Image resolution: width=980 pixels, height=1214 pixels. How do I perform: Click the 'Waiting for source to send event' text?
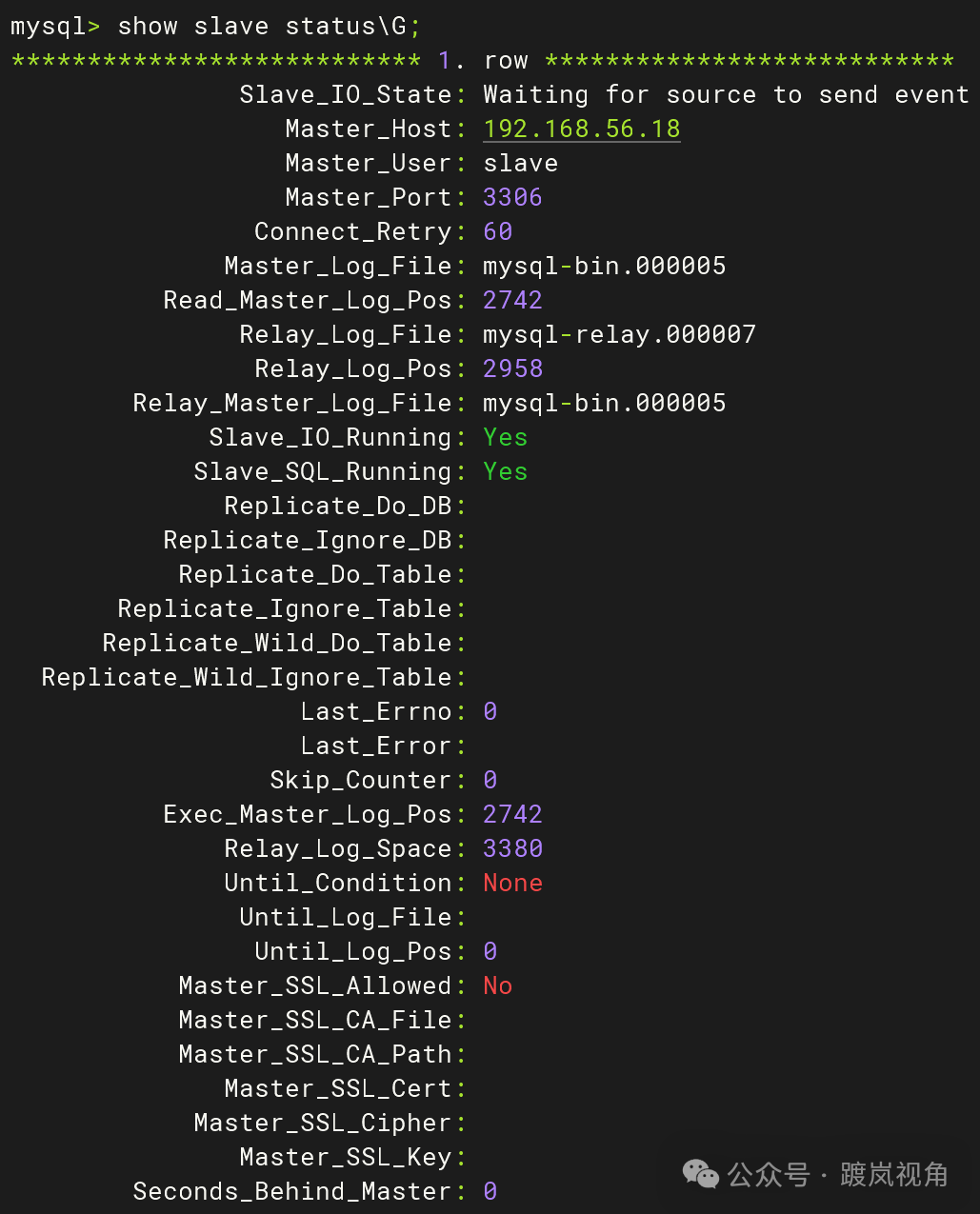coord(726,94)
